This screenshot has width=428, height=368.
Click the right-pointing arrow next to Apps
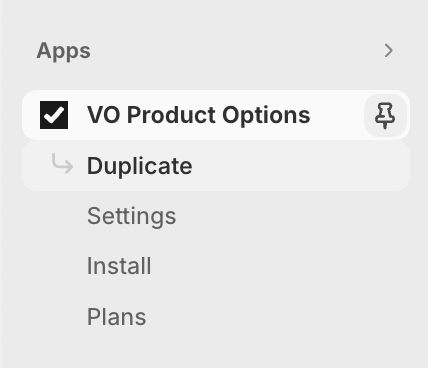click(x=388, y=51)
